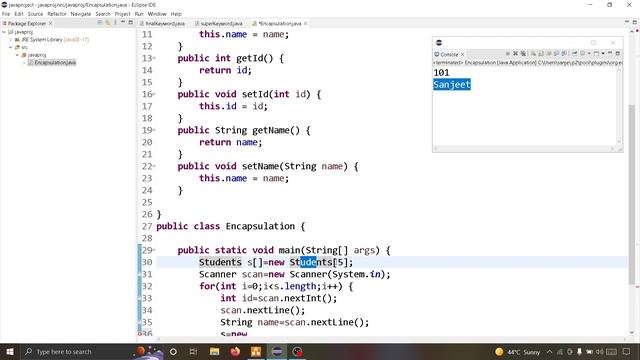Open Task View on the taskbar
This screenshot has height=360, width=640.
coord(193,351)
